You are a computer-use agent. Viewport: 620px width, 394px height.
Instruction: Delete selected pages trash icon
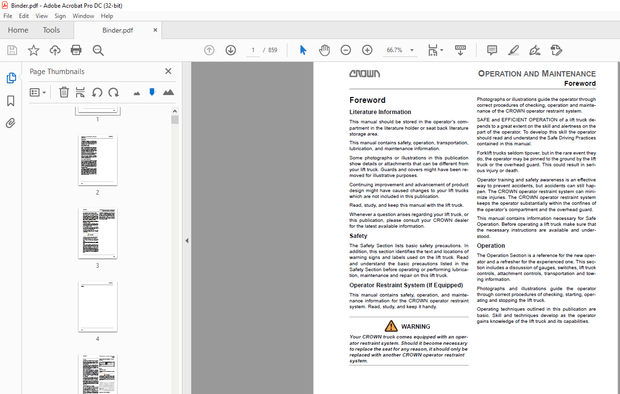(x=64, y=92)
